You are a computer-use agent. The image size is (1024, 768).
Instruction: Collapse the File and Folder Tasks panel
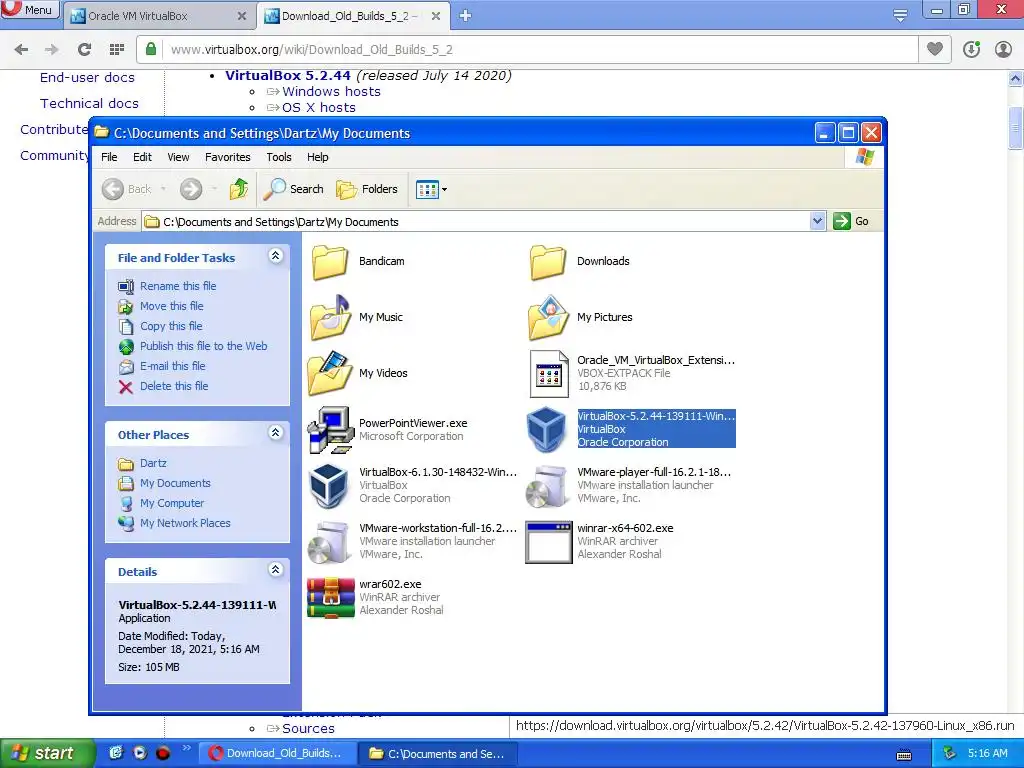pos(276,256)
